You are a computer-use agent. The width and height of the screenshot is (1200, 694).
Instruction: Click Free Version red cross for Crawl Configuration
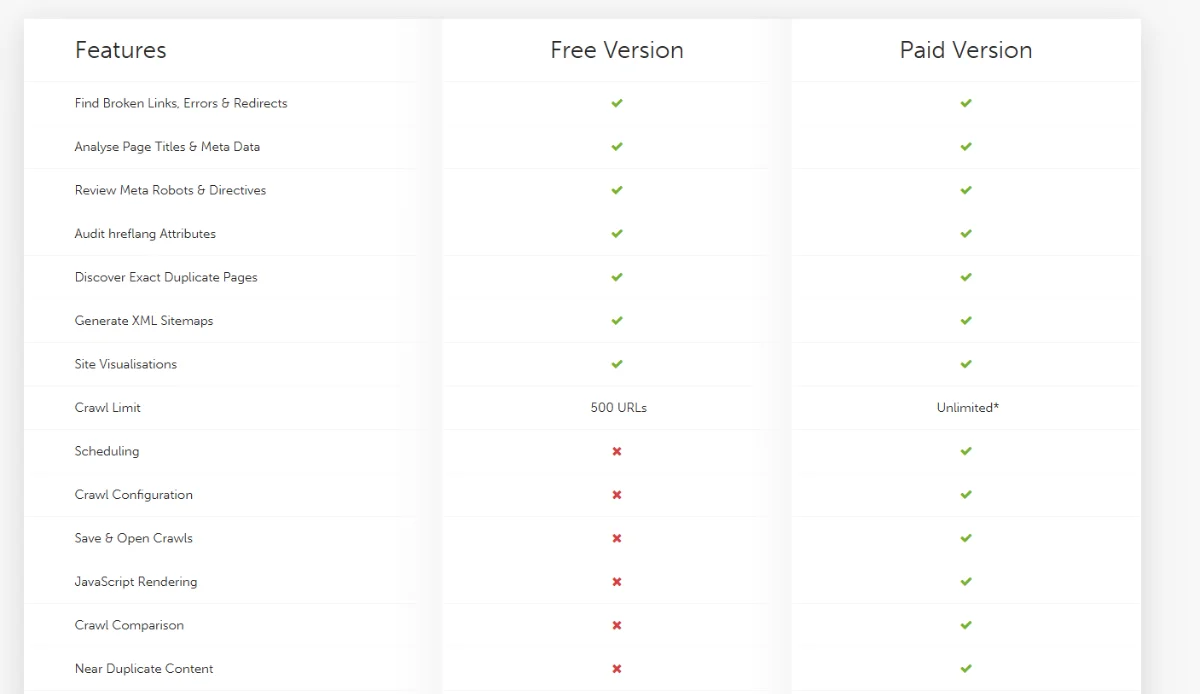tap(617, 495)
